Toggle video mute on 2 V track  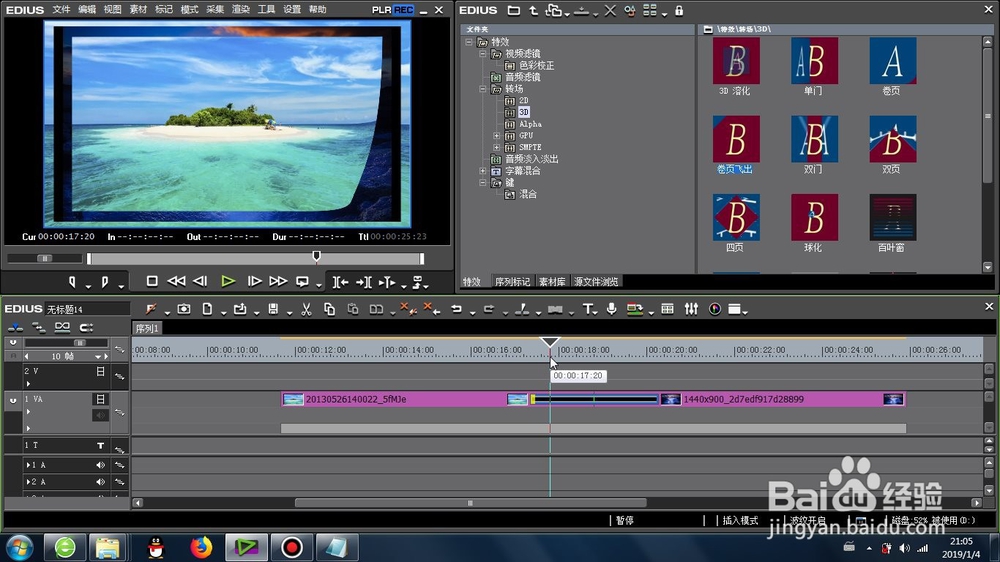(100, 371)
